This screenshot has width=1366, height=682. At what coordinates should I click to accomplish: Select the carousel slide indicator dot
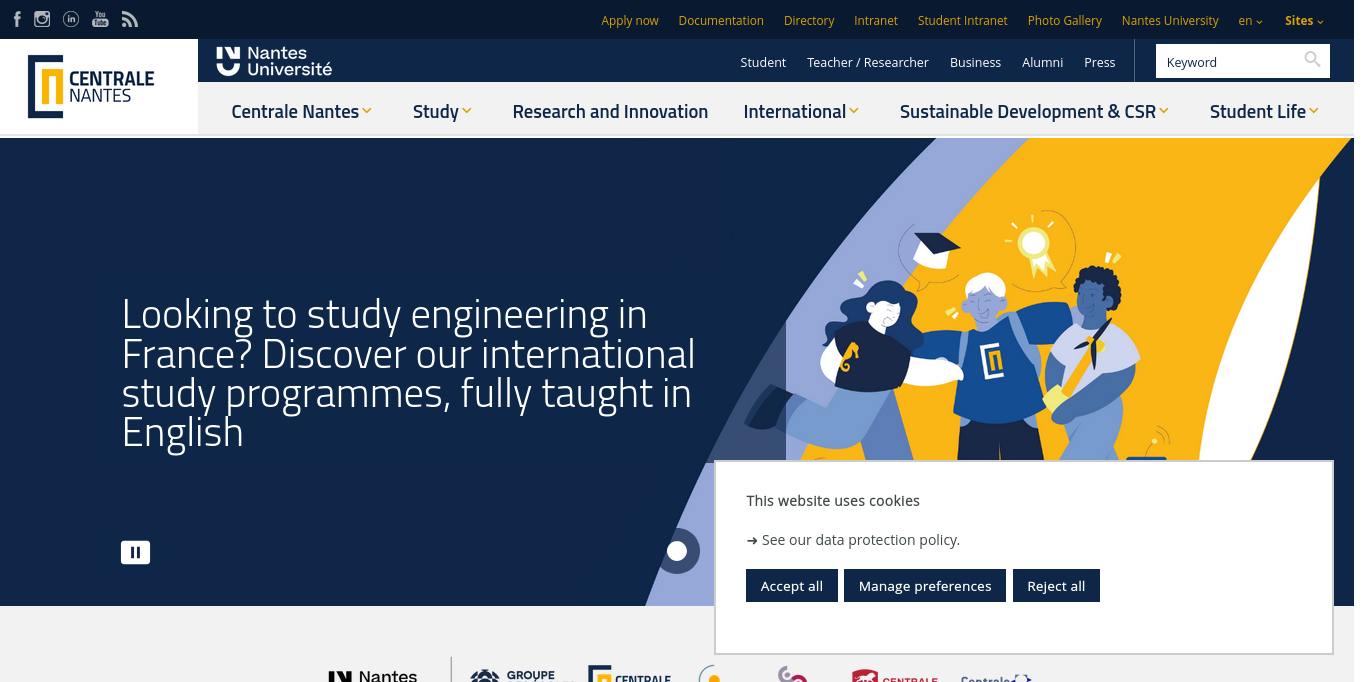click(x=677, y=551)
